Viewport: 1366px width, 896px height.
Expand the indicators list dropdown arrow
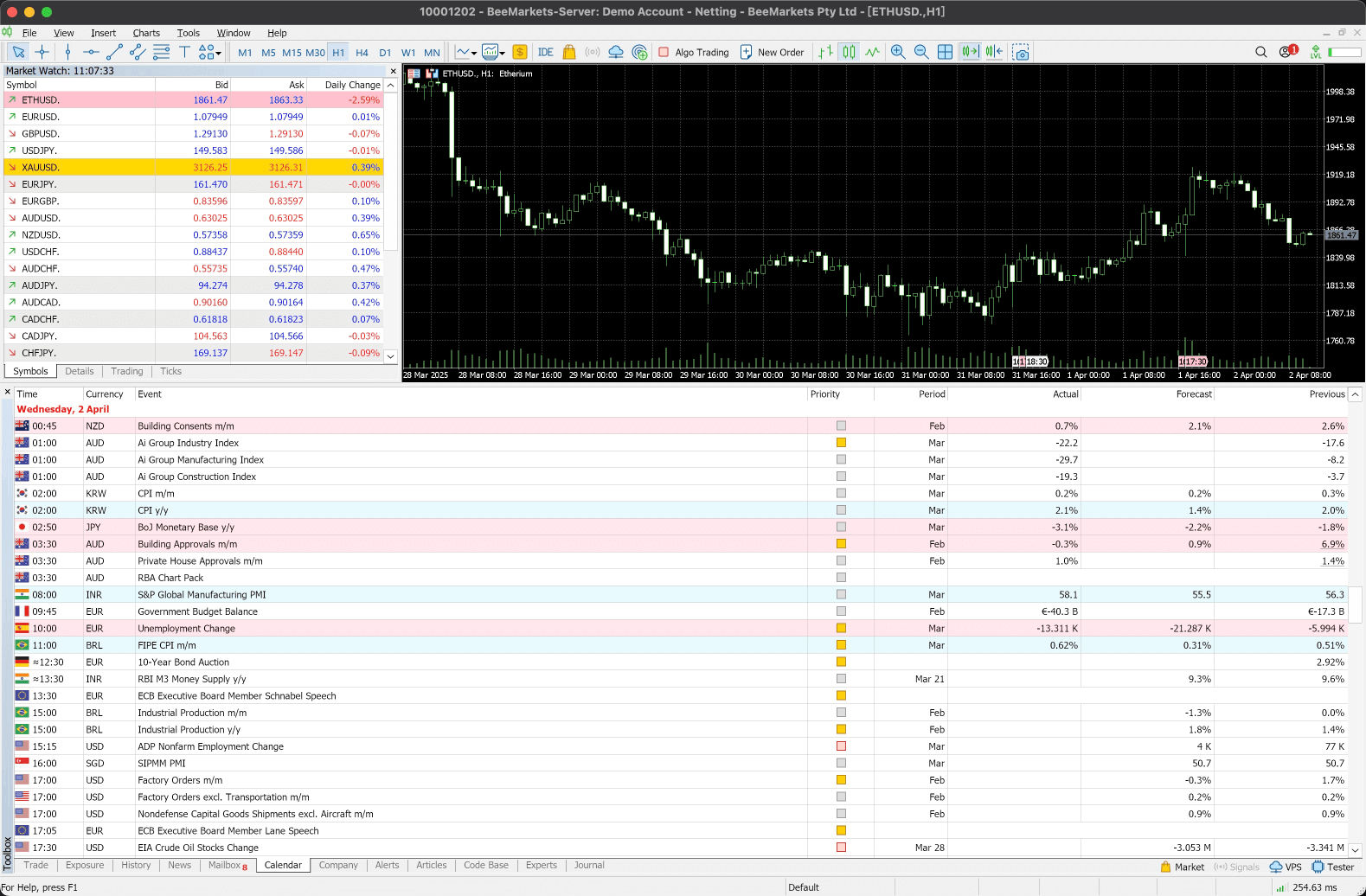[x=474, y=53]
